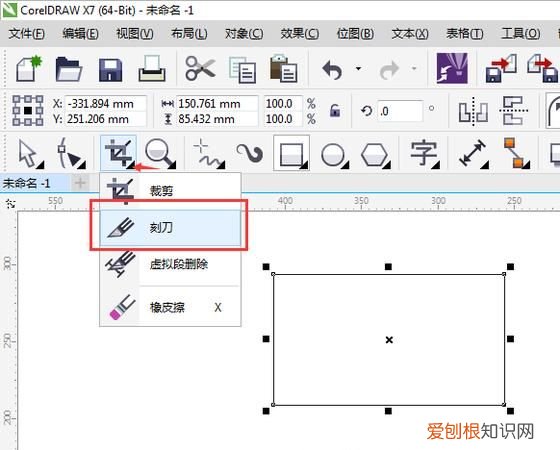Open the Crop tool flyout arrow
This screenshot has width=560, height=450.
(130, 165)
